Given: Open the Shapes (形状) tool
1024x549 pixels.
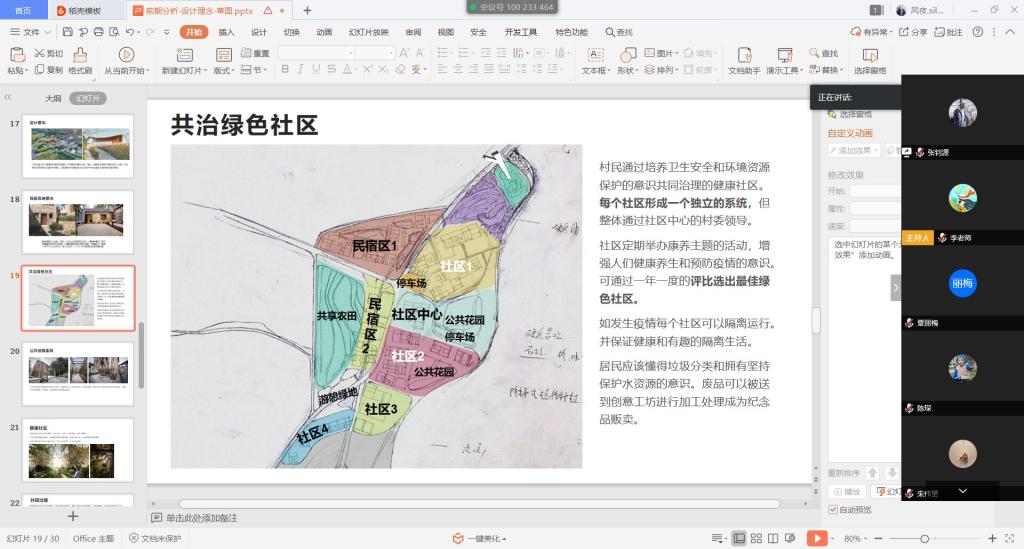Looking at the screenshot, I should 626,55.
